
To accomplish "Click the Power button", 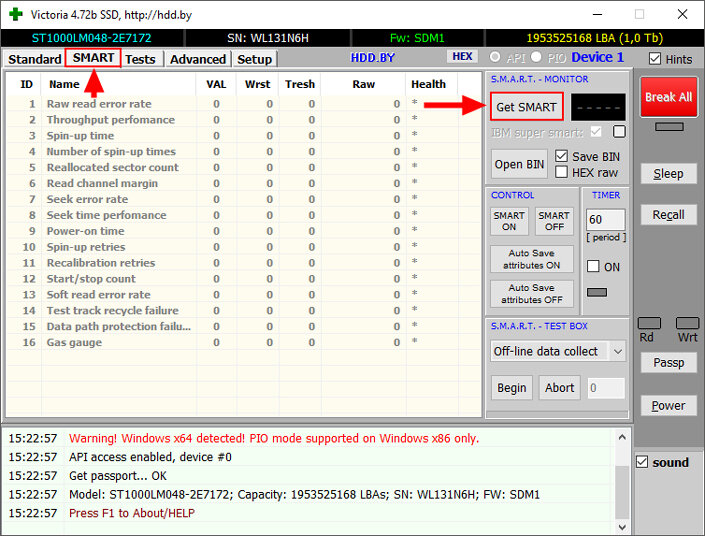I will (x=669, y=406).
